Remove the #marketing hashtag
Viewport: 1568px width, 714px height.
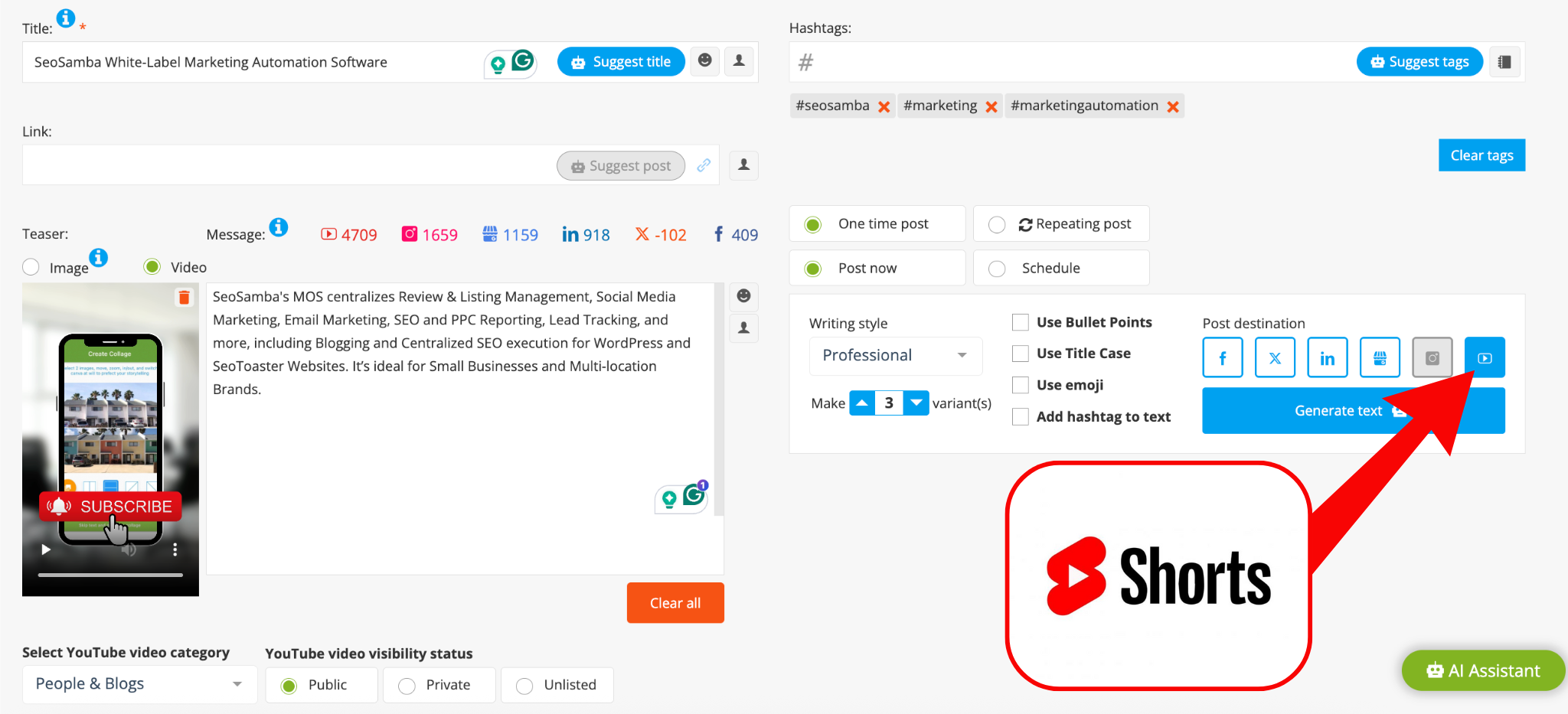991,106
